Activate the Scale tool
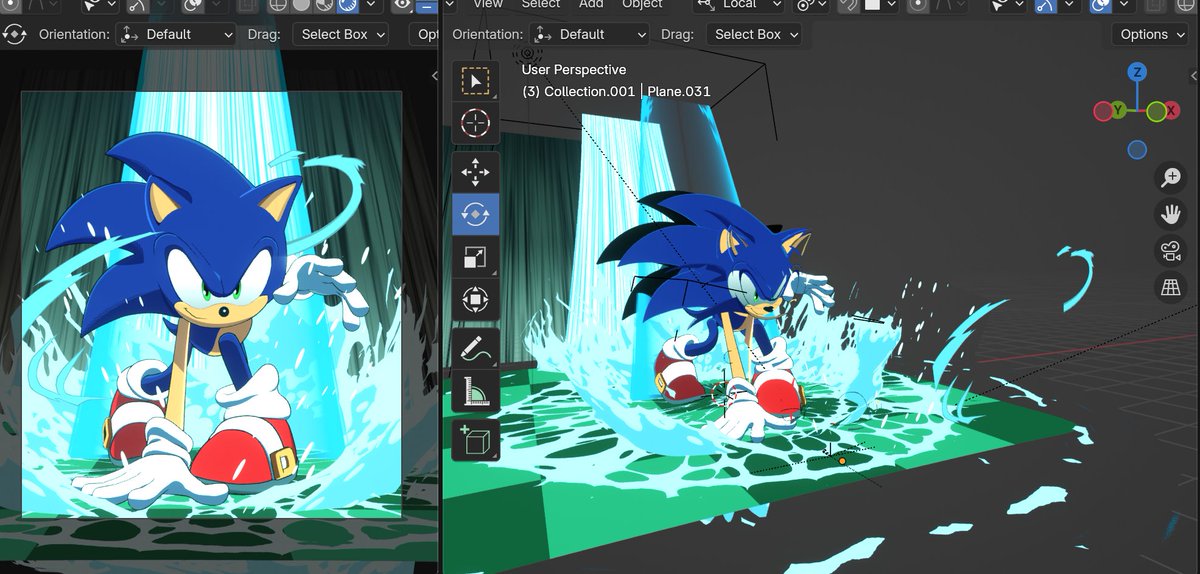 [x=475, y=257]
